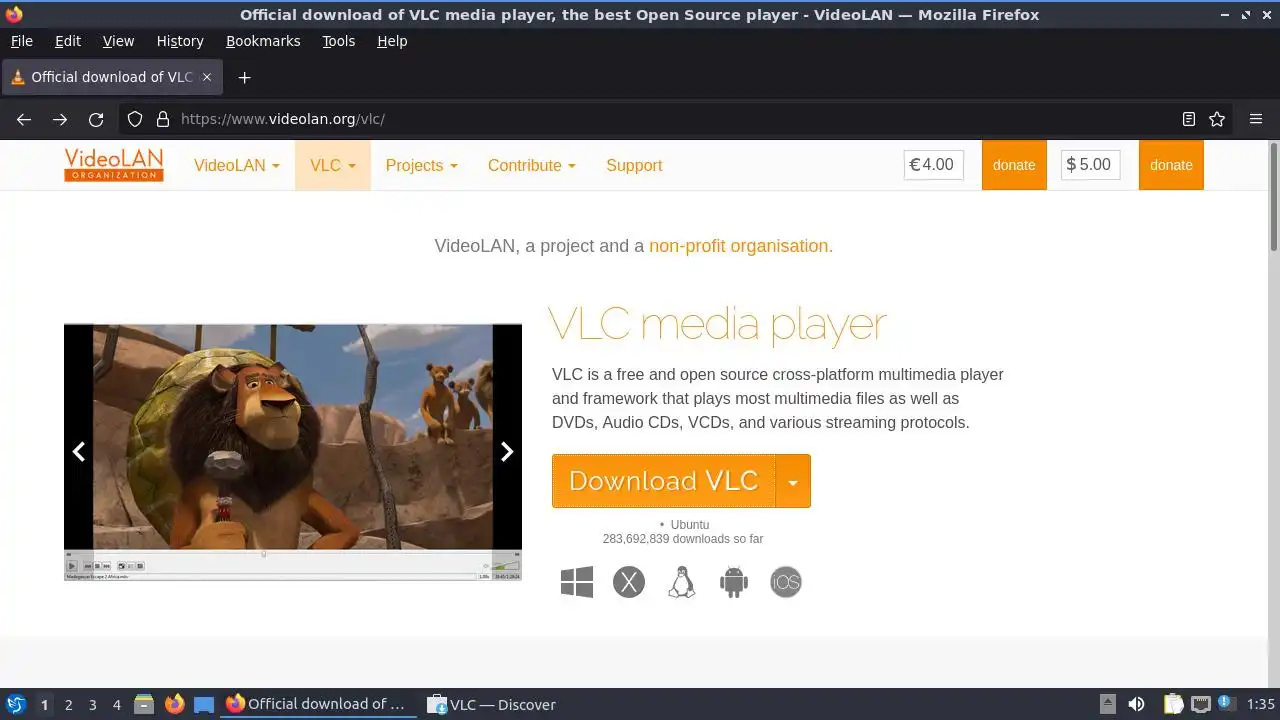
Task: Open network status tray icon
Action: coord(1201,704)
